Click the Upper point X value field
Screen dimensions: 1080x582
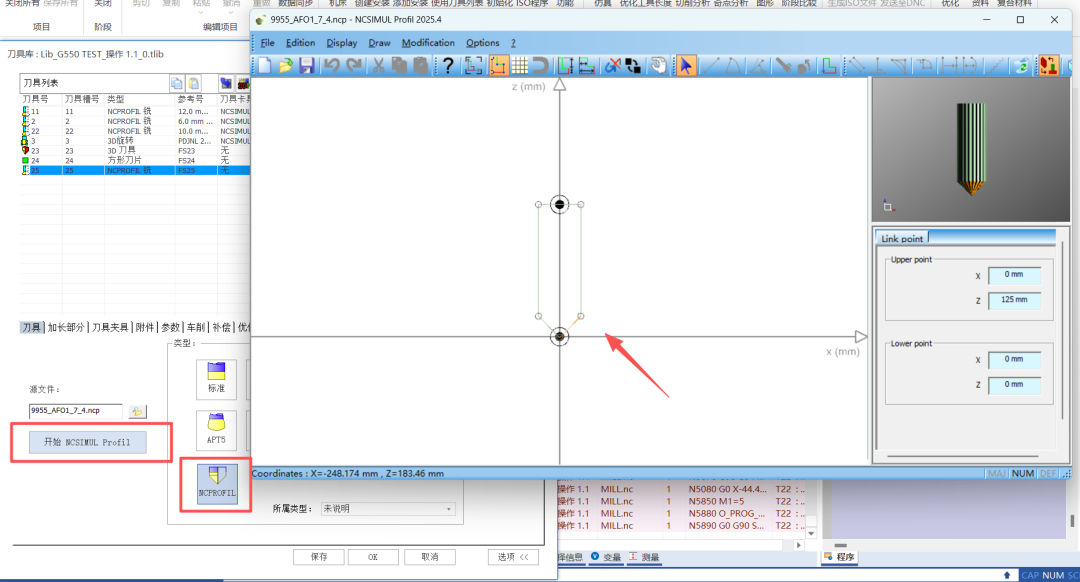coord(1014,275)
